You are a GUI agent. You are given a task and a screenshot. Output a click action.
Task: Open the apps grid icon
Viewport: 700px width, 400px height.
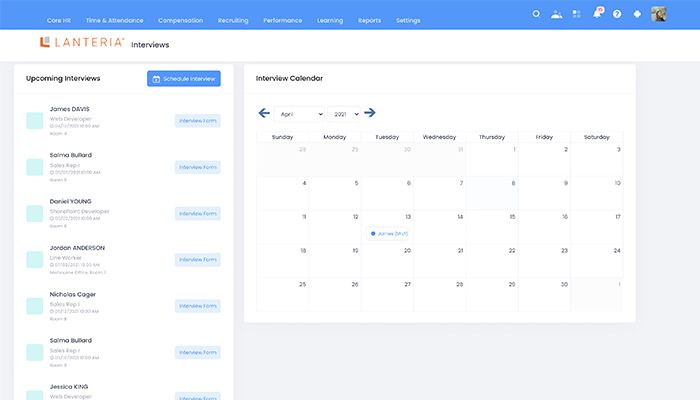pyautogui.click(x=576, y=14)
